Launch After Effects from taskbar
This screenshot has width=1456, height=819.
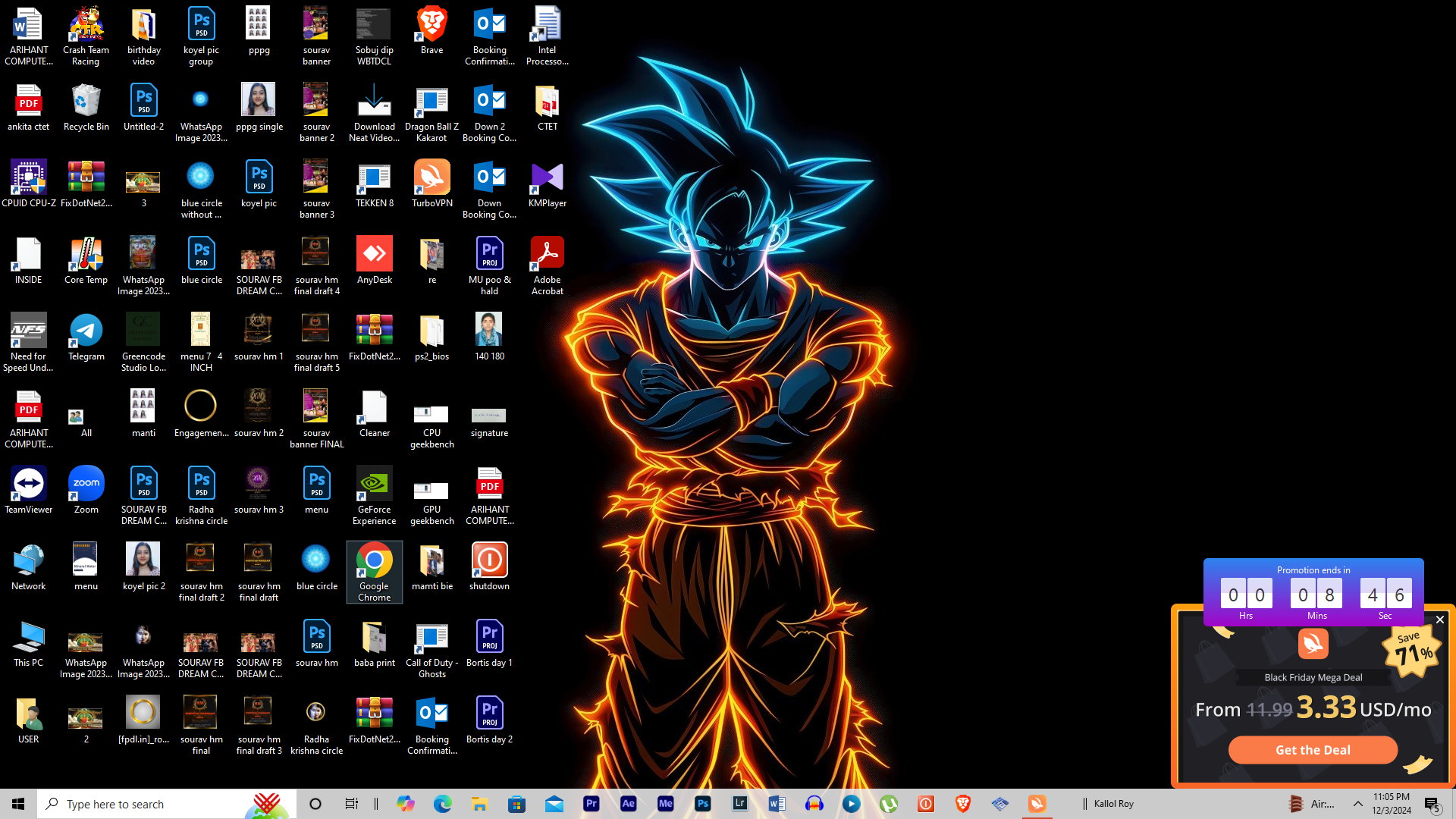(x=629, y=804)
